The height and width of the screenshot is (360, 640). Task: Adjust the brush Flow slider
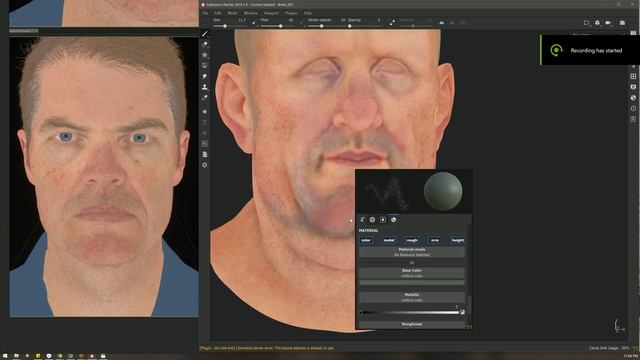pos(278,26)
